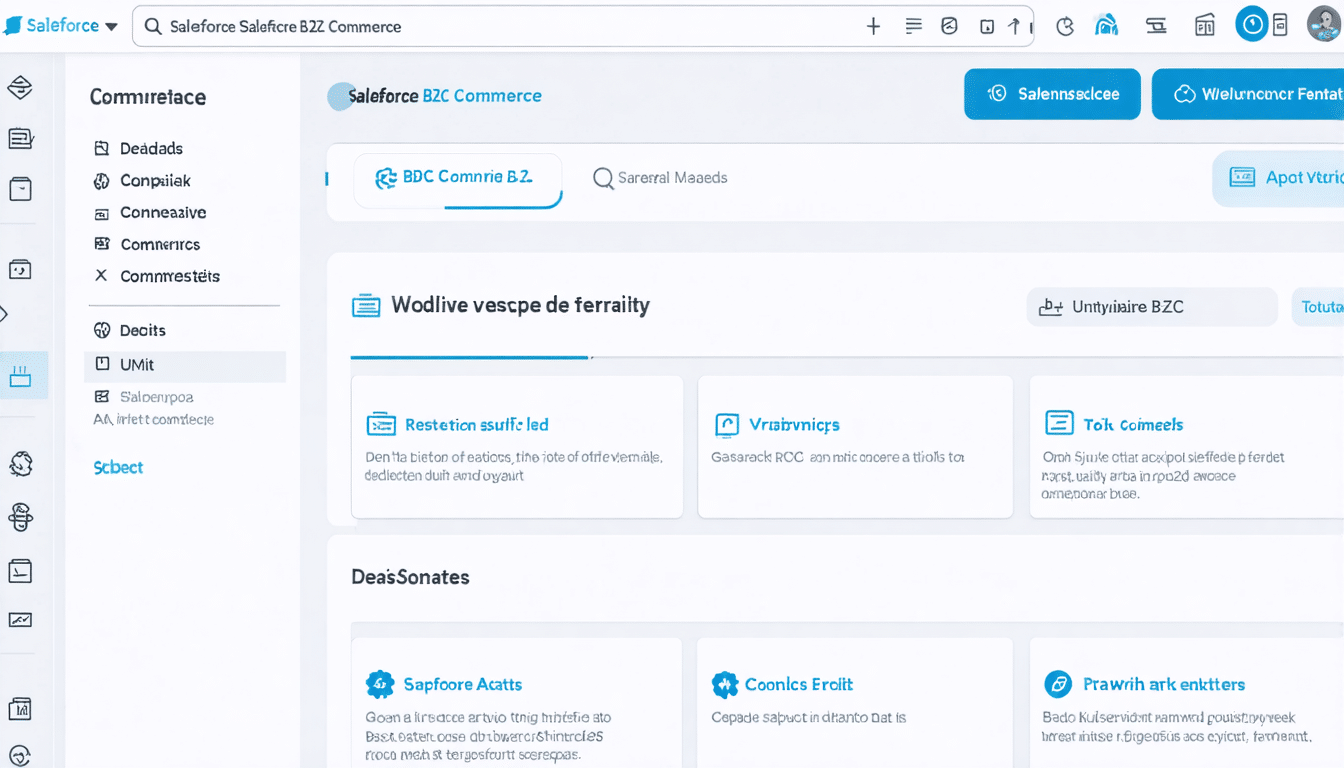Click the blue clock icon in header

tap(1251, 24)
